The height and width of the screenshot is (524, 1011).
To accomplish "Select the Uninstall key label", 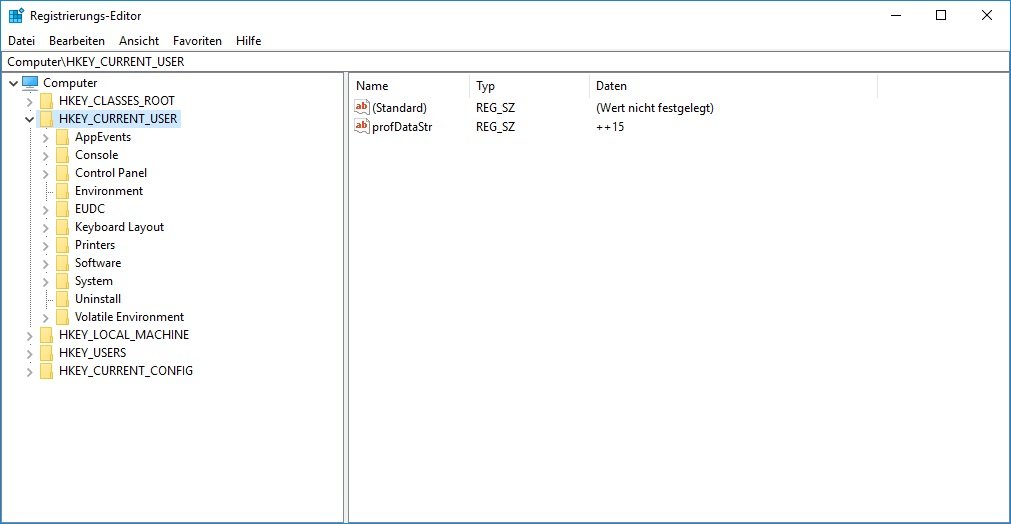I will pyautogui.click(x=98, y=300).
